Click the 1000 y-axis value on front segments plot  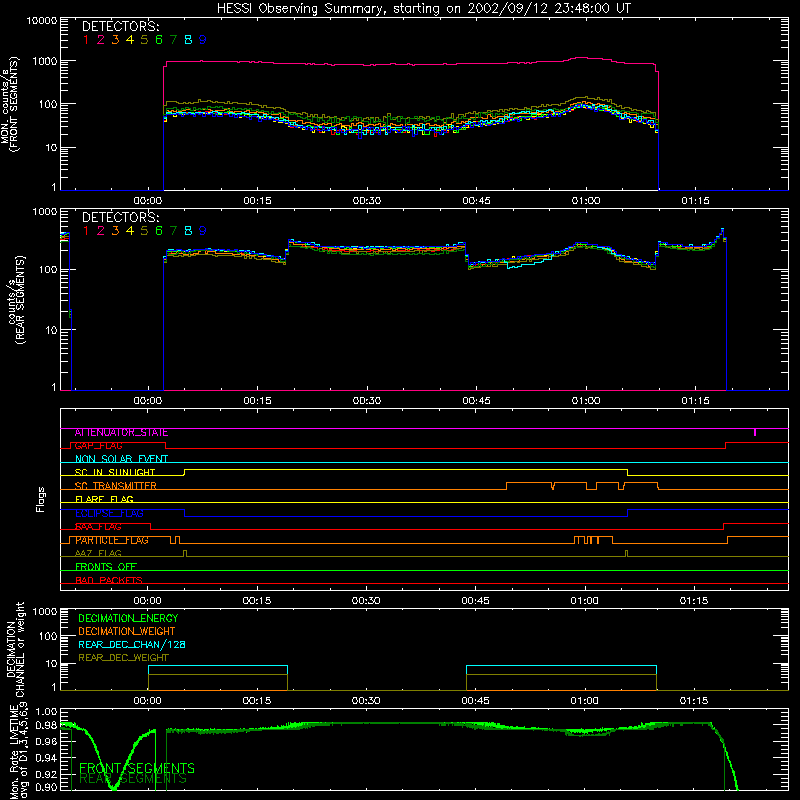click(x=44, y=61)
